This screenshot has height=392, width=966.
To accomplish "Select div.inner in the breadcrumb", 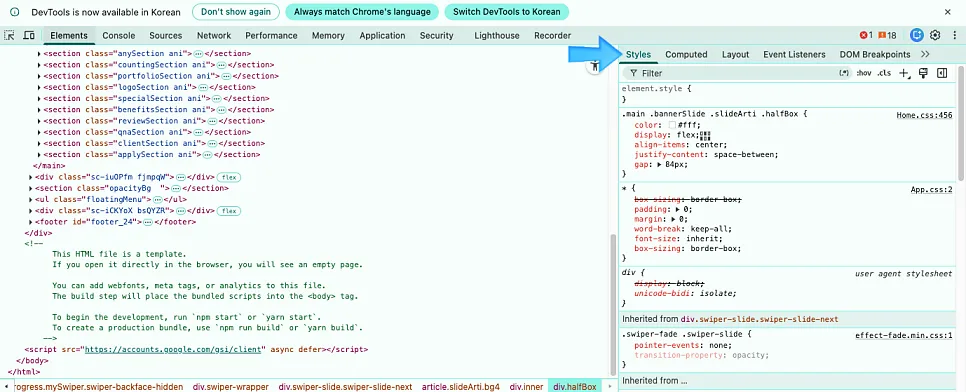I will click(x=527, y=387).
